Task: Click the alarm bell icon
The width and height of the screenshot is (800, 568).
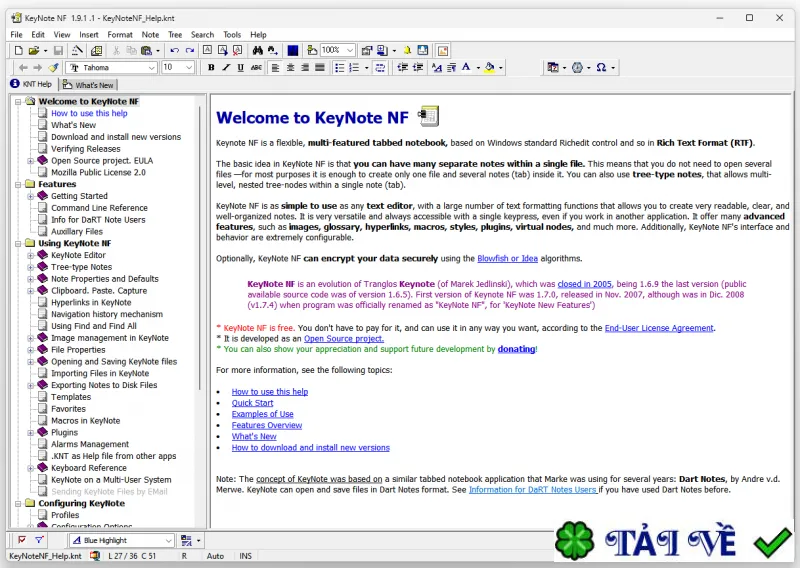Action: [407, 51]
